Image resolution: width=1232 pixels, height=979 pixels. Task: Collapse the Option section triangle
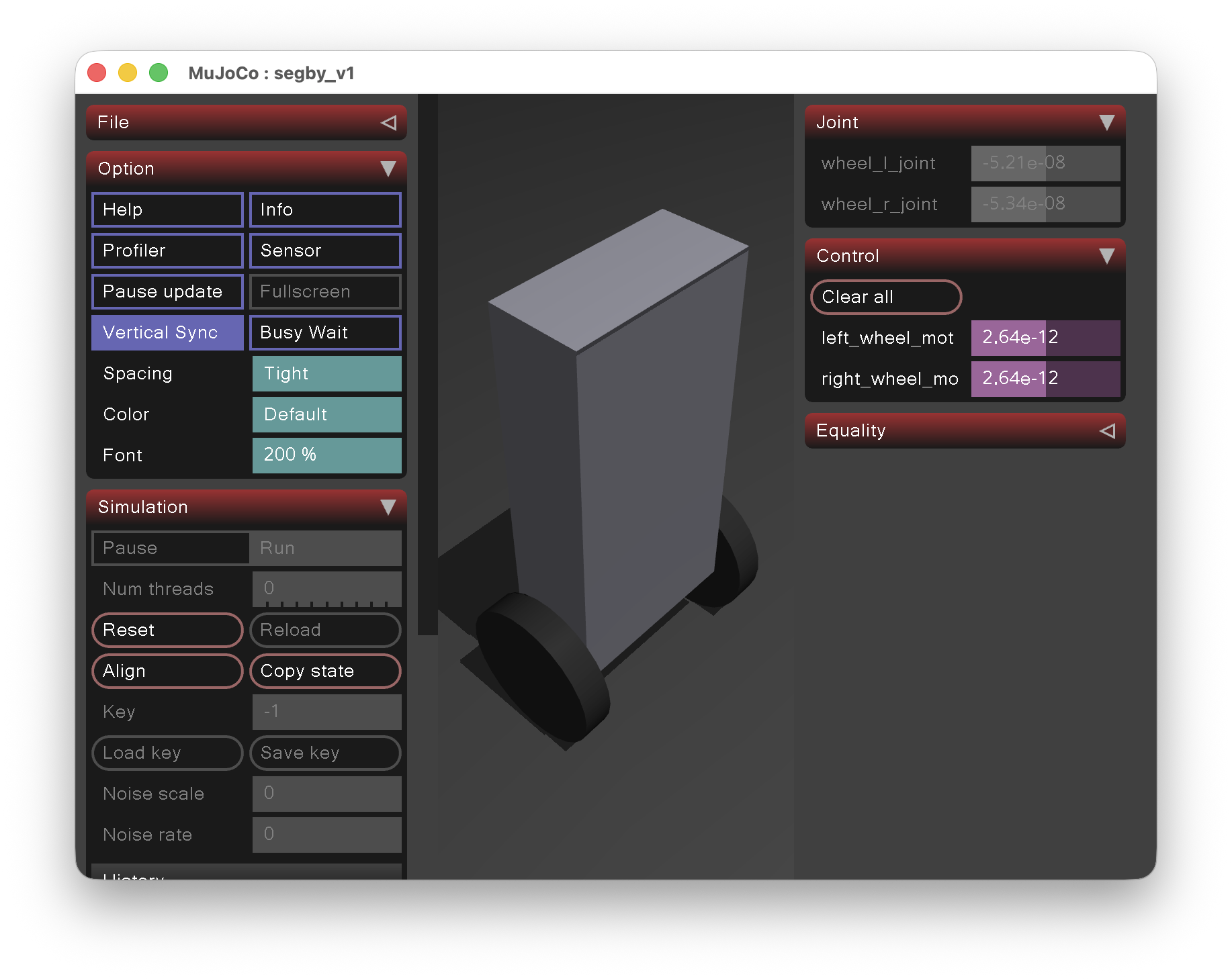pos(388,169)
